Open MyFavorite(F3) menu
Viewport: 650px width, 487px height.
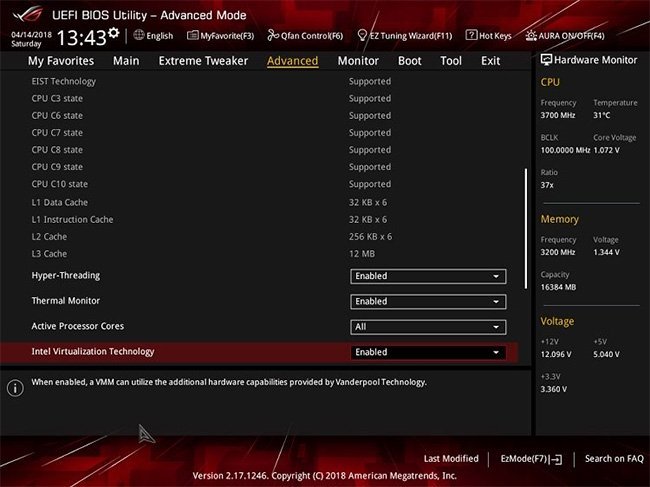(221, 36)
